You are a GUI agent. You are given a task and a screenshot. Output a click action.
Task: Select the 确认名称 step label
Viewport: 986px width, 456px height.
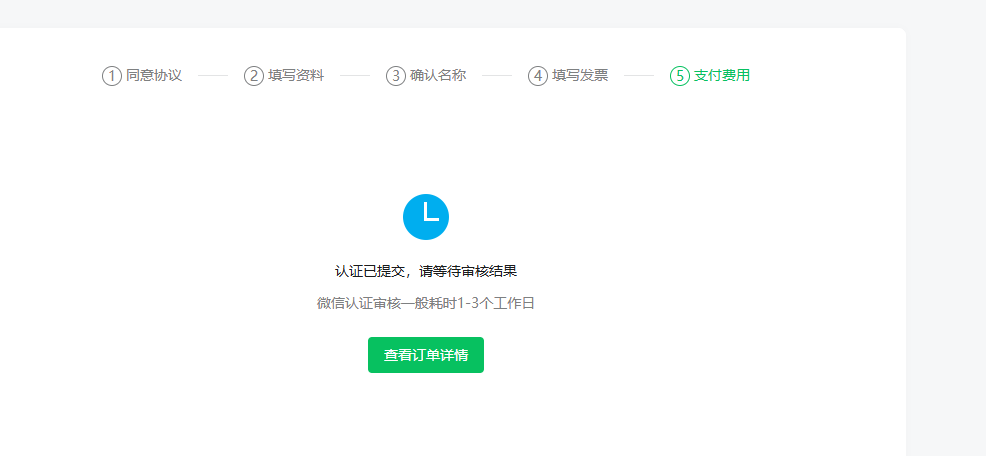(438, 76)
